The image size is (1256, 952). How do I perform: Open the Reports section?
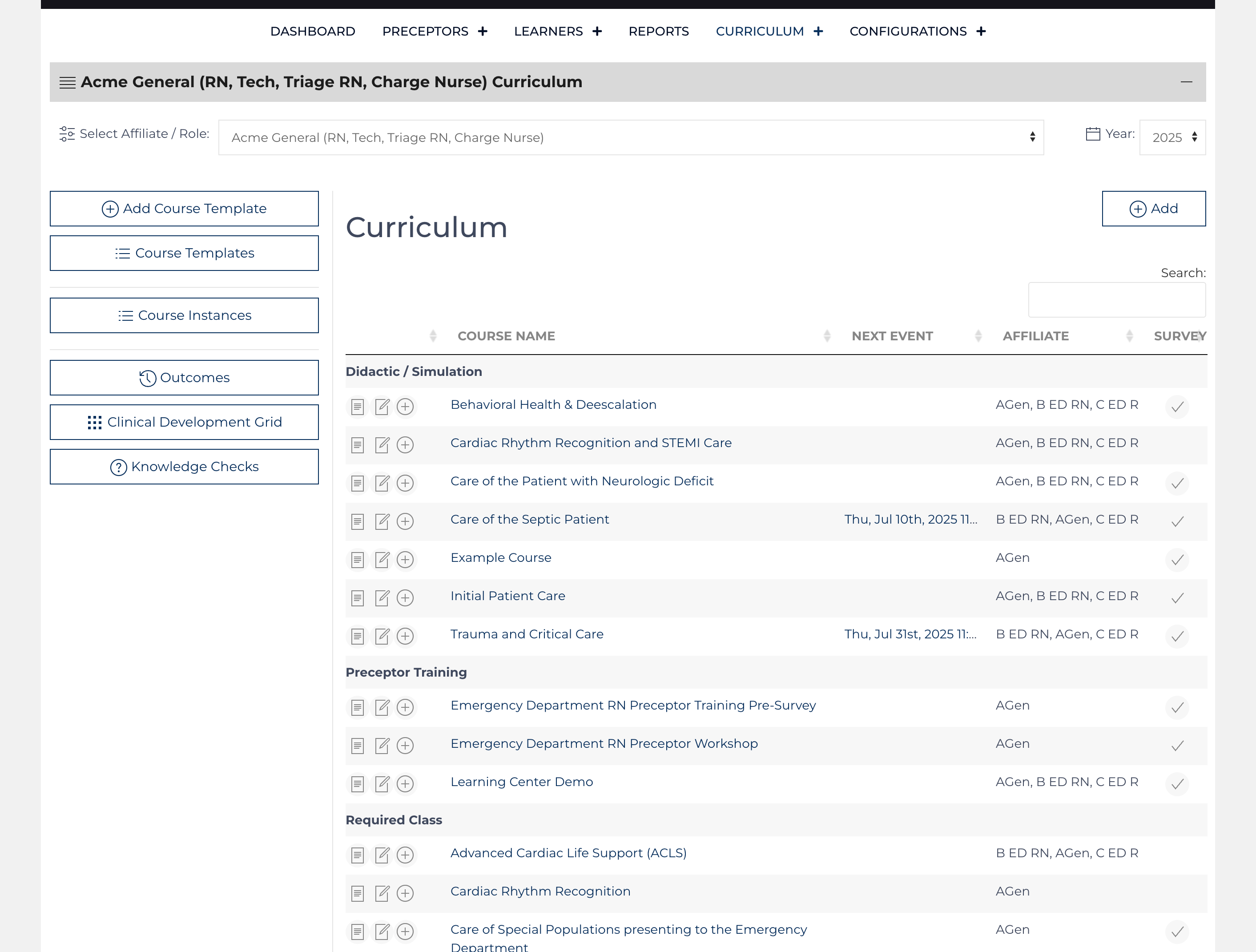click(x=659, y=31)
